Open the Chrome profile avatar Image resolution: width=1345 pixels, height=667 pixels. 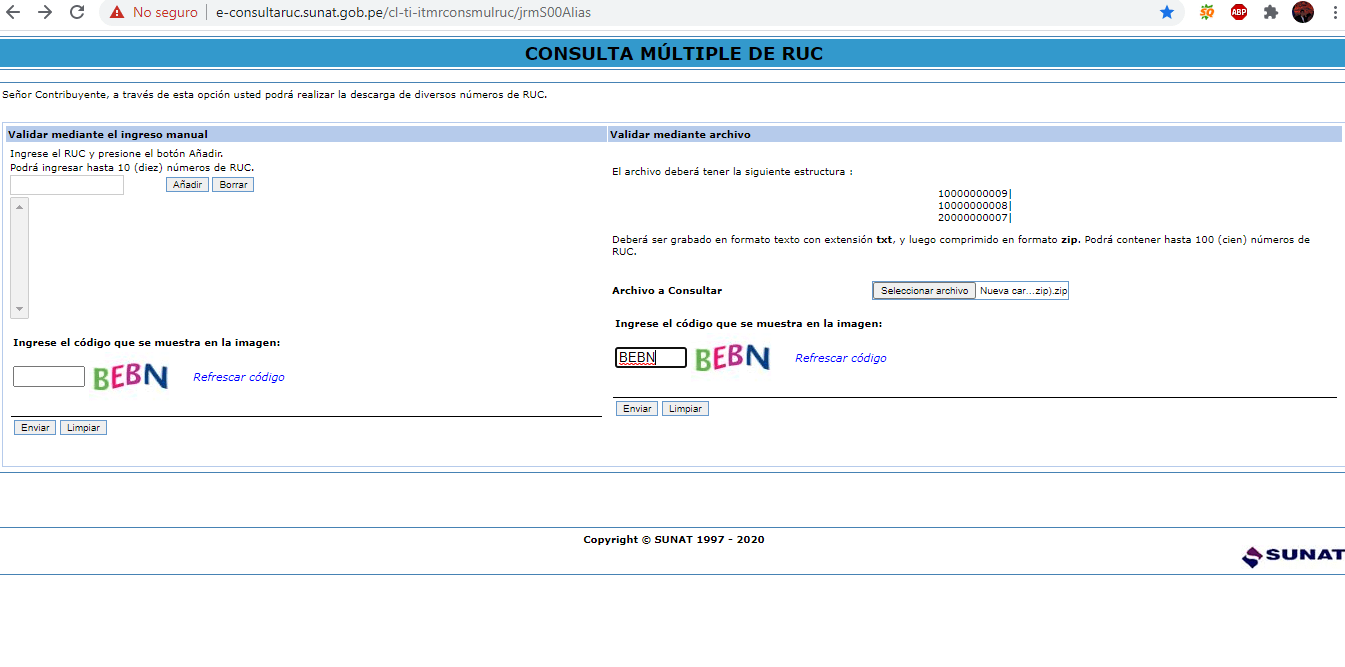1303,13
